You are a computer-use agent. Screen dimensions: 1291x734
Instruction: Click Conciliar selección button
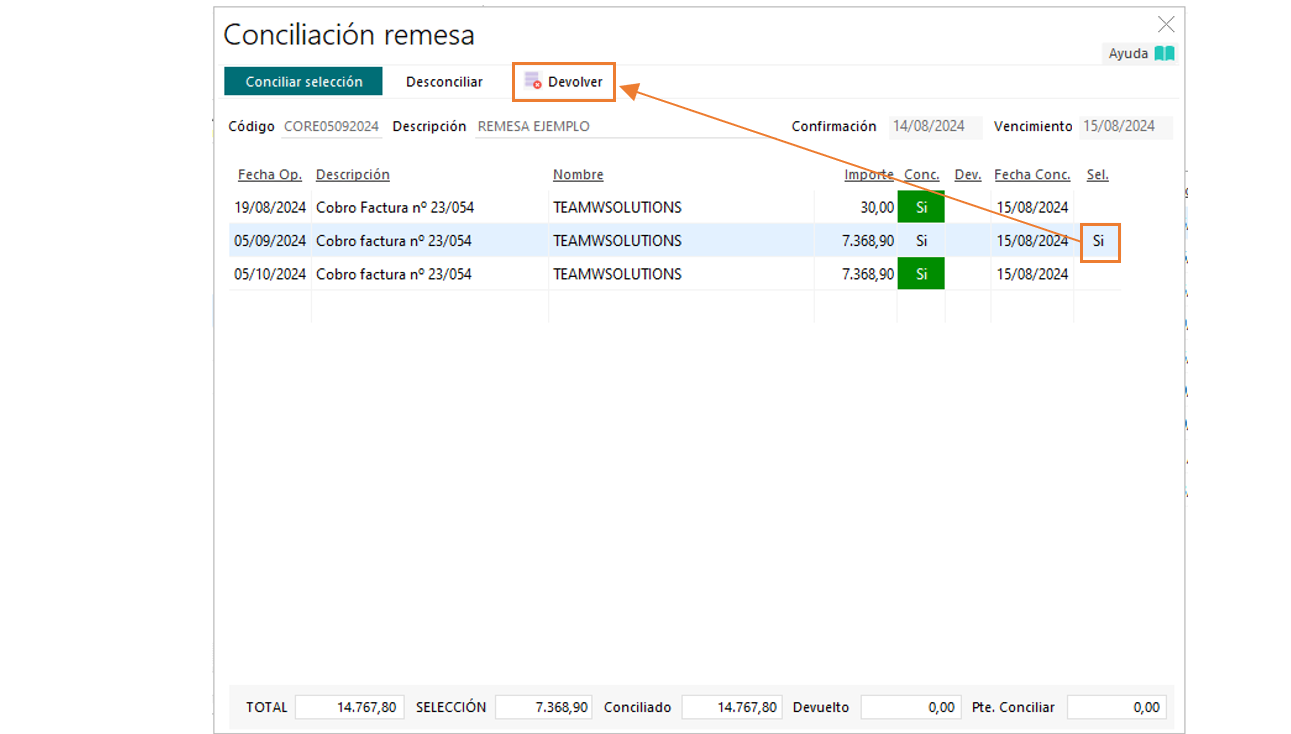303,82
